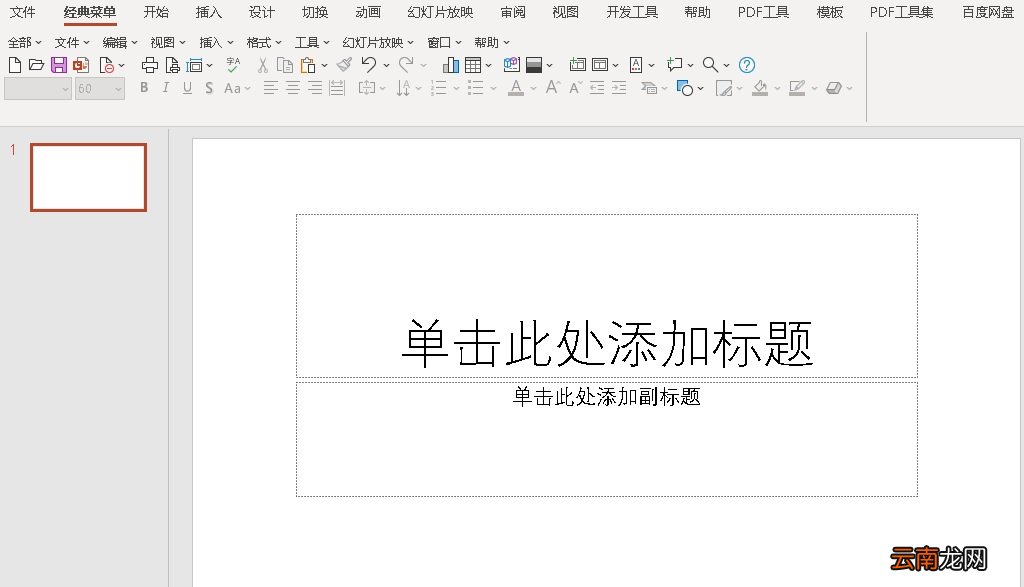Switch to the 经典菜单 ribbon tab

[89, 13]
